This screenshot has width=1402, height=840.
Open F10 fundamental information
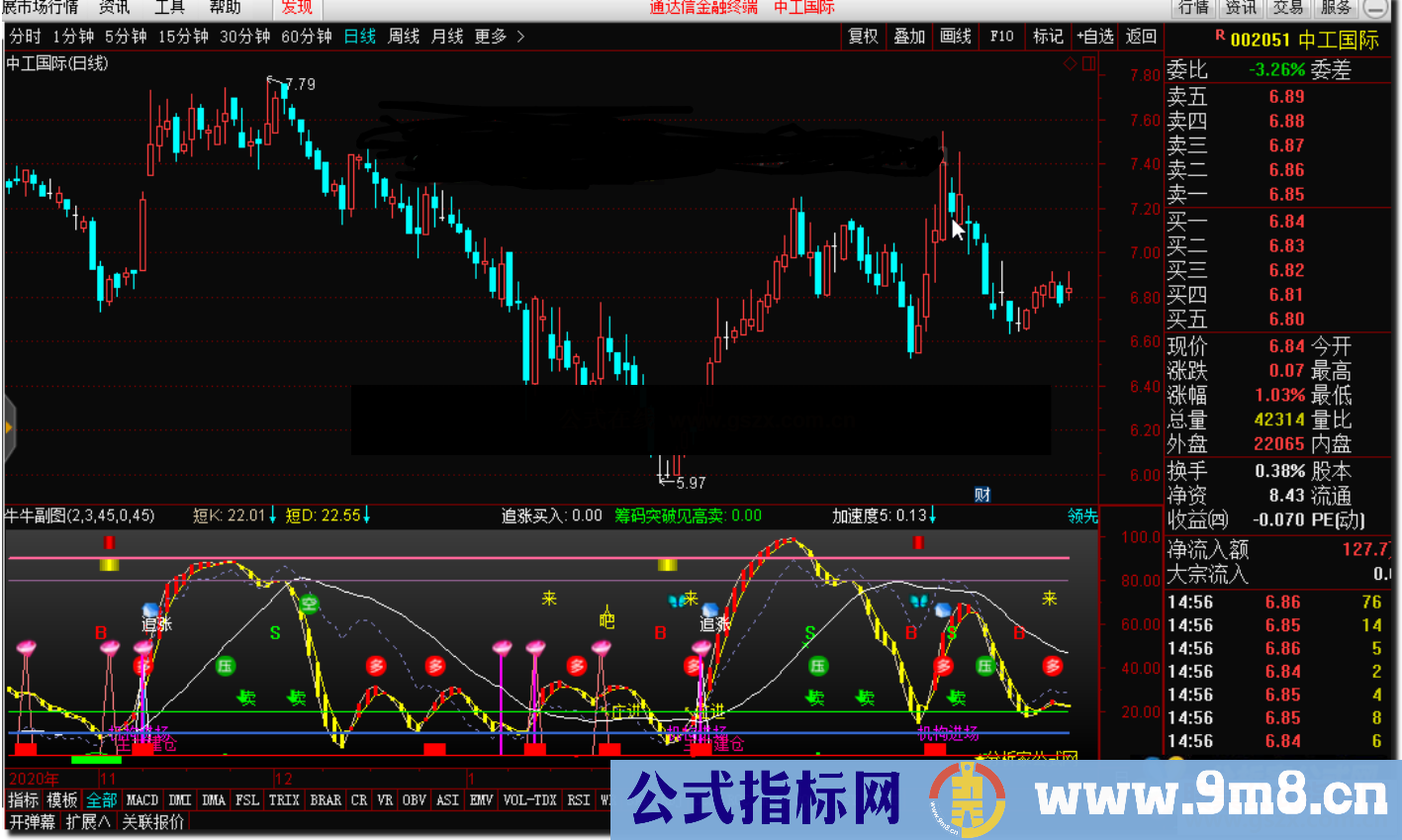pos(1001,36)
